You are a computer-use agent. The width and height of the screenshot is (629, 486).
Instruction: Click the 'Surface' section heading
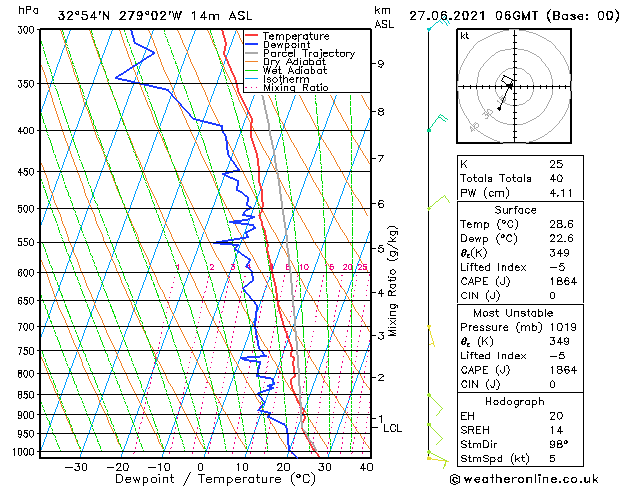pyautogui.click(x=515, y=210)
